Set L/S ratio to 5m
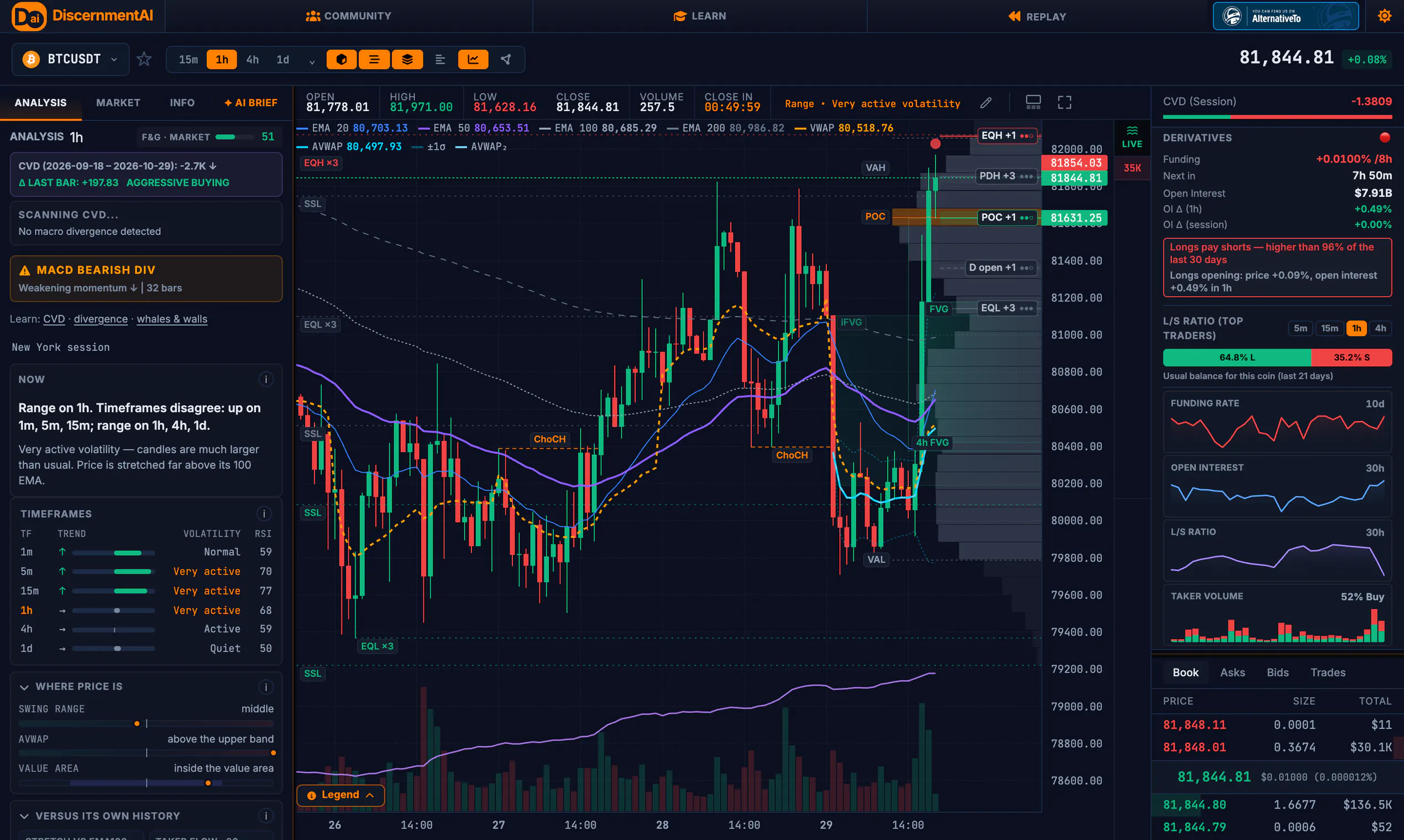This screenshot has height=840, width=1404. tap(1301, 328)
